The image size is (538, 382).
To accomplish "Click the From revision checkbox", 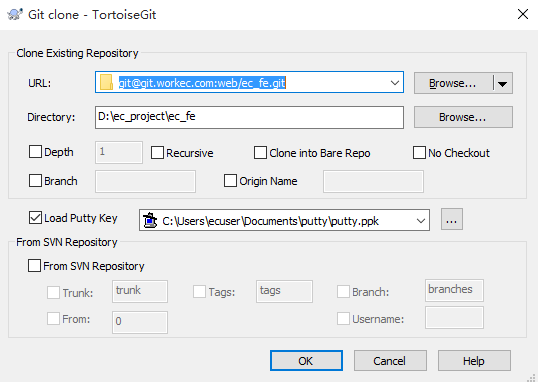I will [53, 319].
